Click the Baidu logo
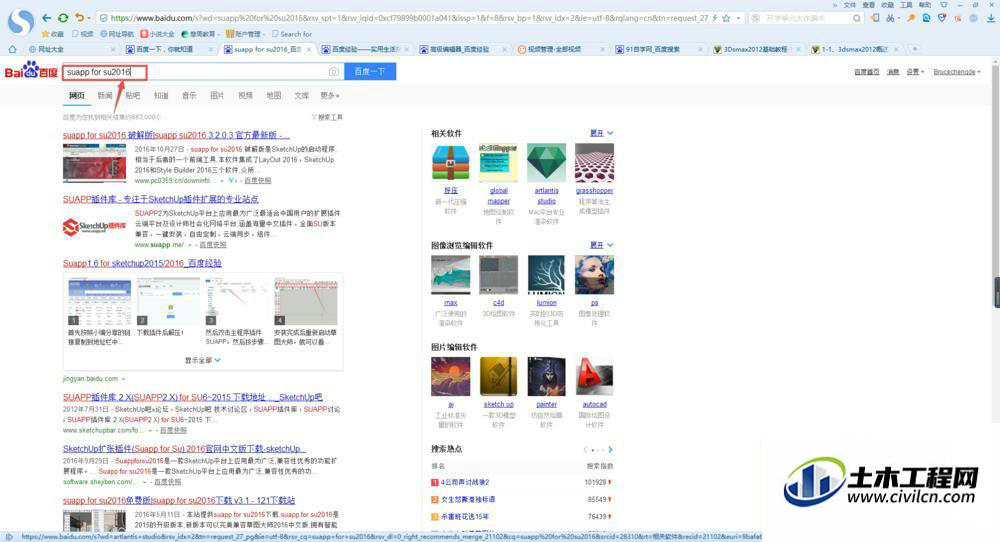Screen dimensions: 1000x542 (31, 71)
